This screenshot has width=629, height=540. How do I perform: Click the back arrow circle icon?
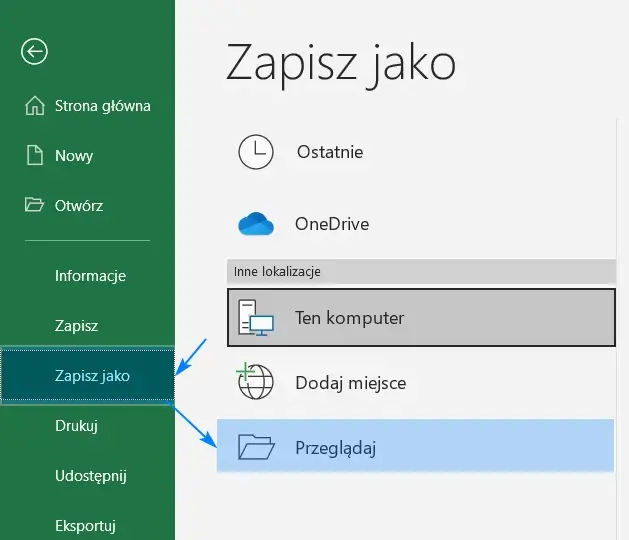[x=34, y=51]
